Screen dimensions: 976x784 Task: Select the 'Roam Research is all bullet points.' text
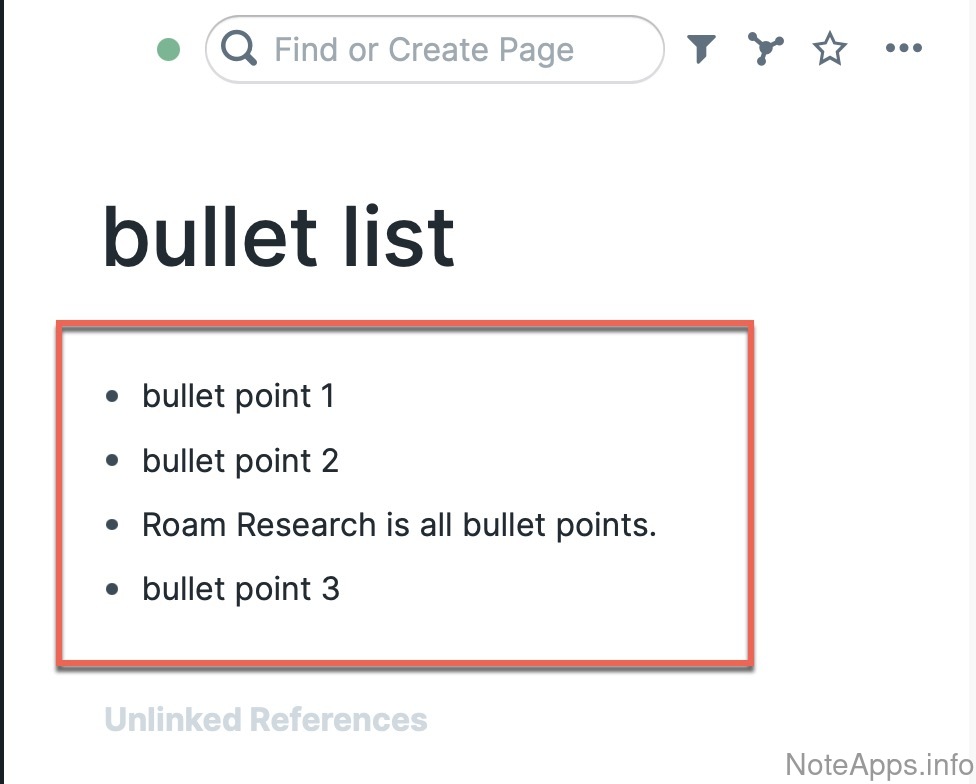pyautogui.click(x=399, y=525)
